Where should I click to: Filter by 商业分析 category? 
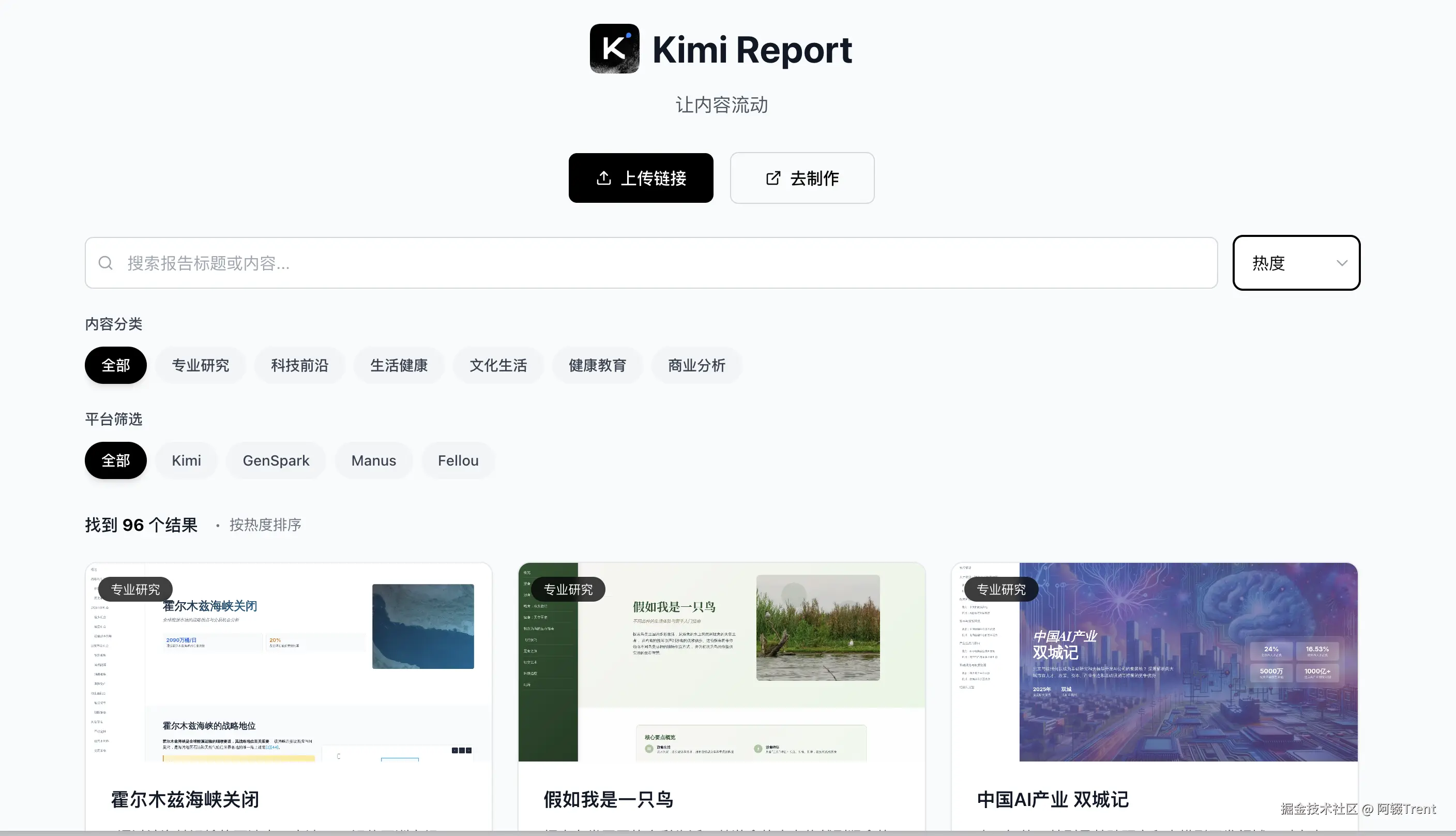coord(696,365)
